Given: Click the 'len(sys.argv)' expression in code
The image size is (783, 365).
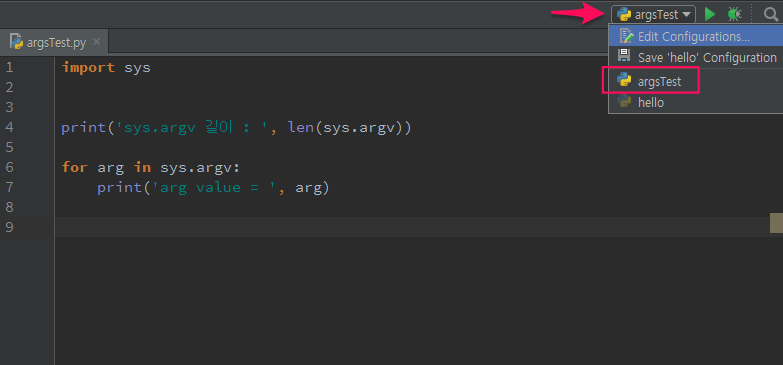Looking at the screenshot, I should 345,128.
